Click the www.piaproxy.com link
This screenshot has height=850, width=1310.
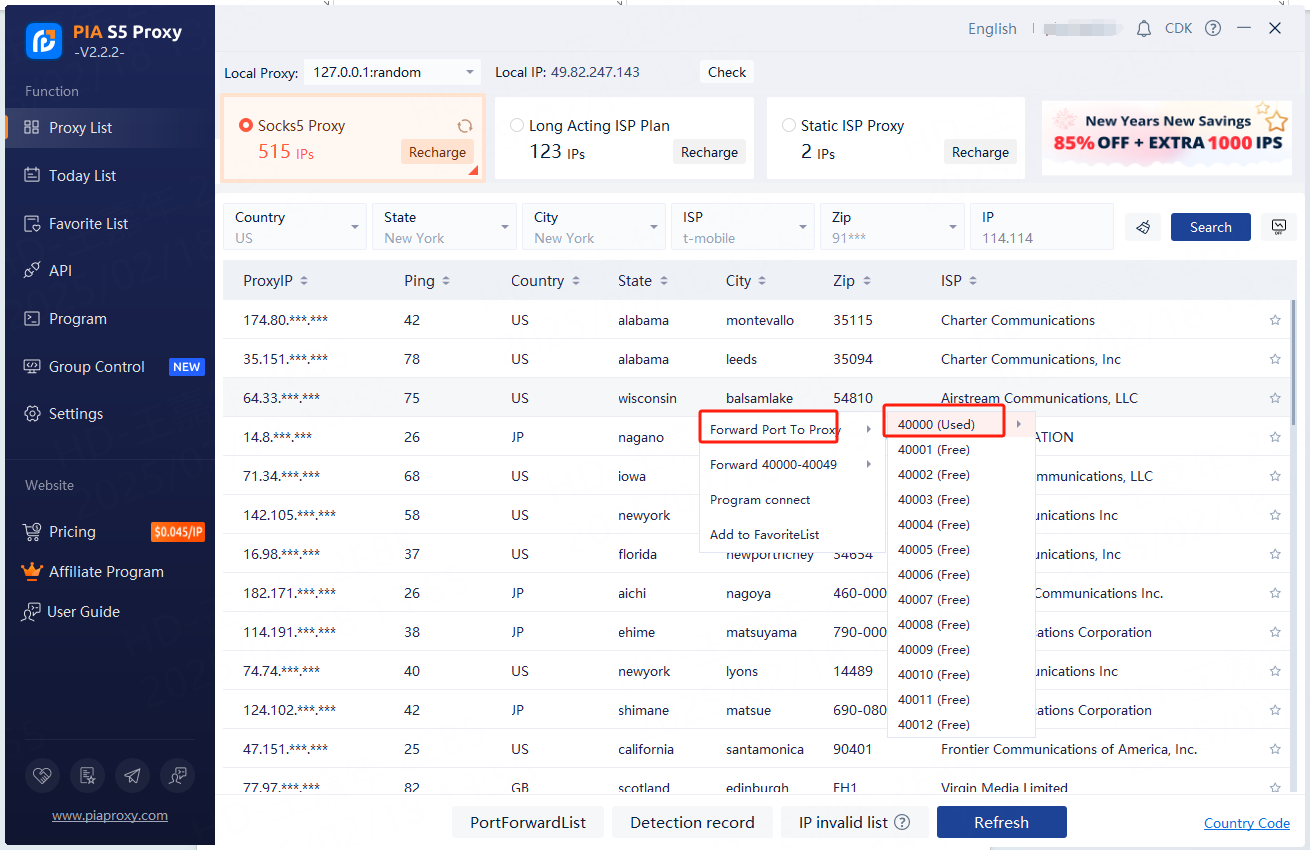click(x=110, y=815)
